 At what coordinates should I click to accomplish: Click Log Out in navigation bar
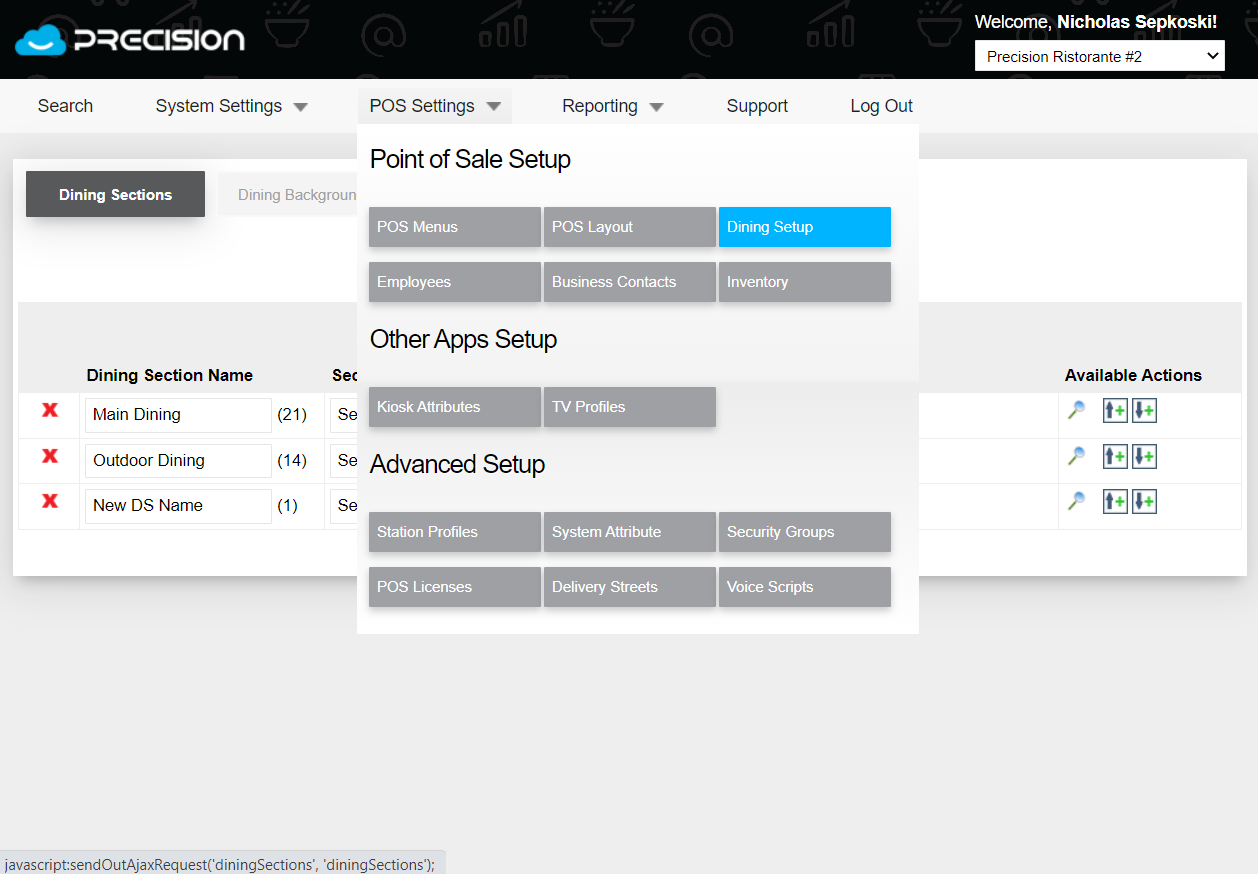click(881, 106)
